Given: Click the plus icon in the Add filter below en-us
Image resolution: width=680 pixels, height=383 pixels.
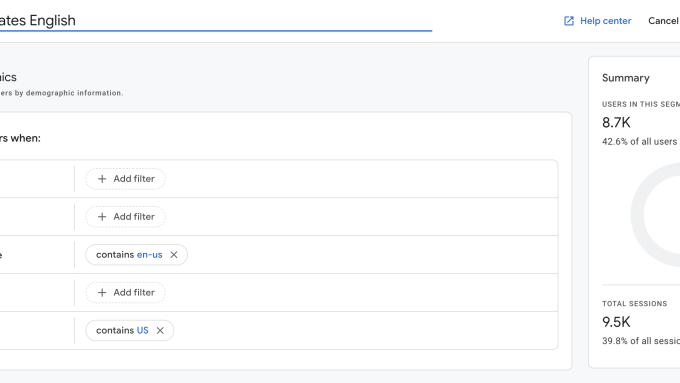Looking at the screenshot, I should pos(102,293).
